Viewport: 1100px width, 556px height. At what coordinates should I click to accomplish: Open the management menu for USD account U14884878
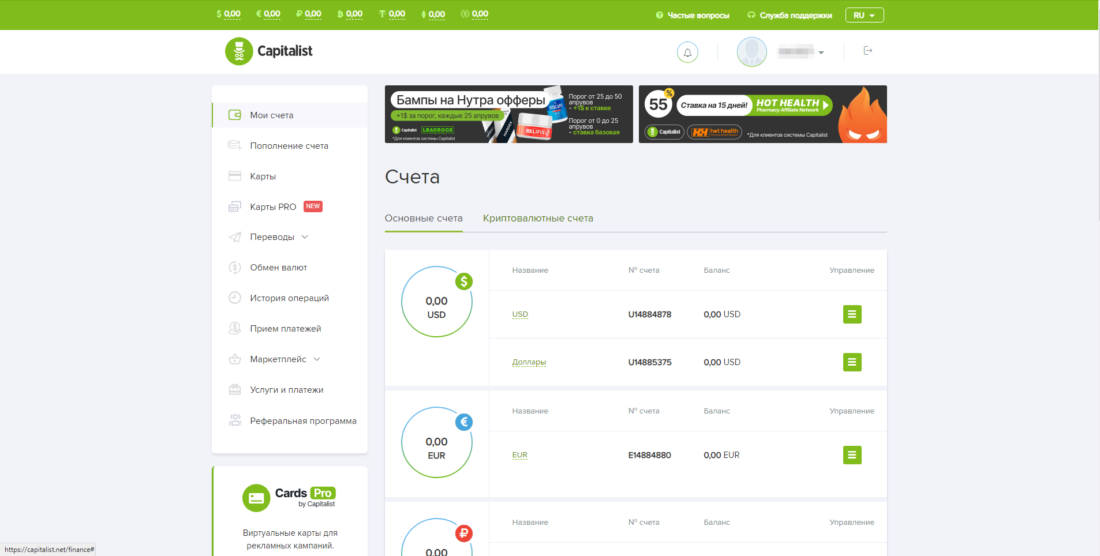click(x=852, y=314)
